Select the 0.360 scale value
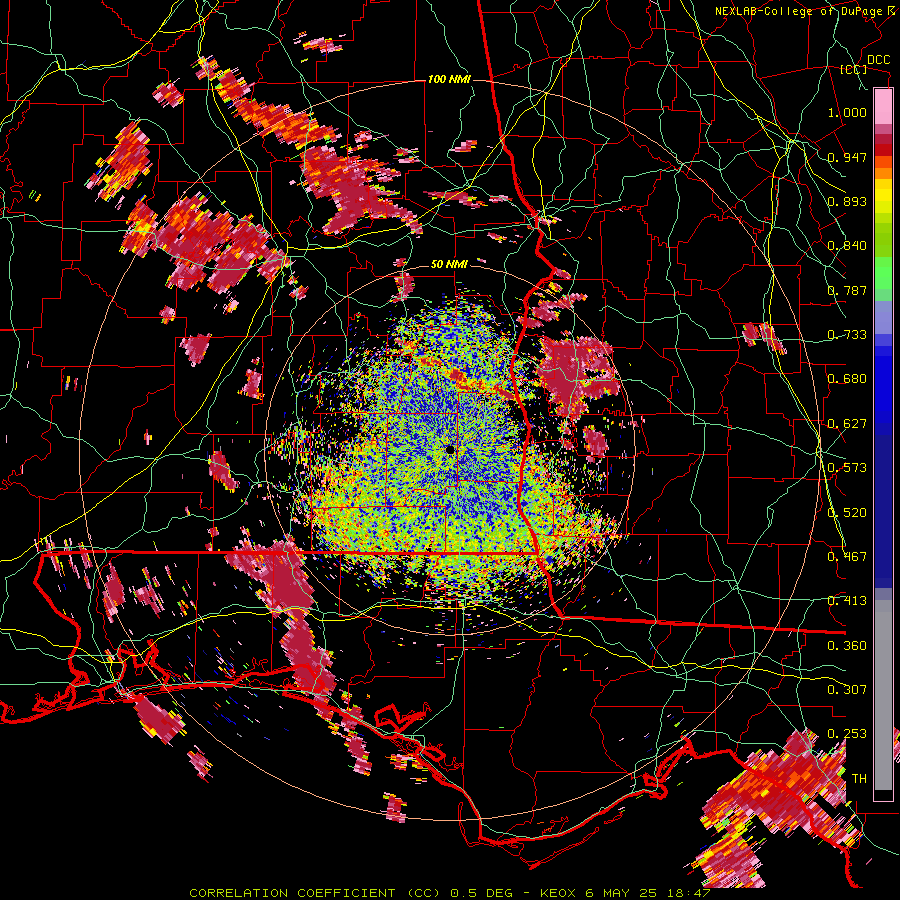900x900 pixels. pos(847,645)
